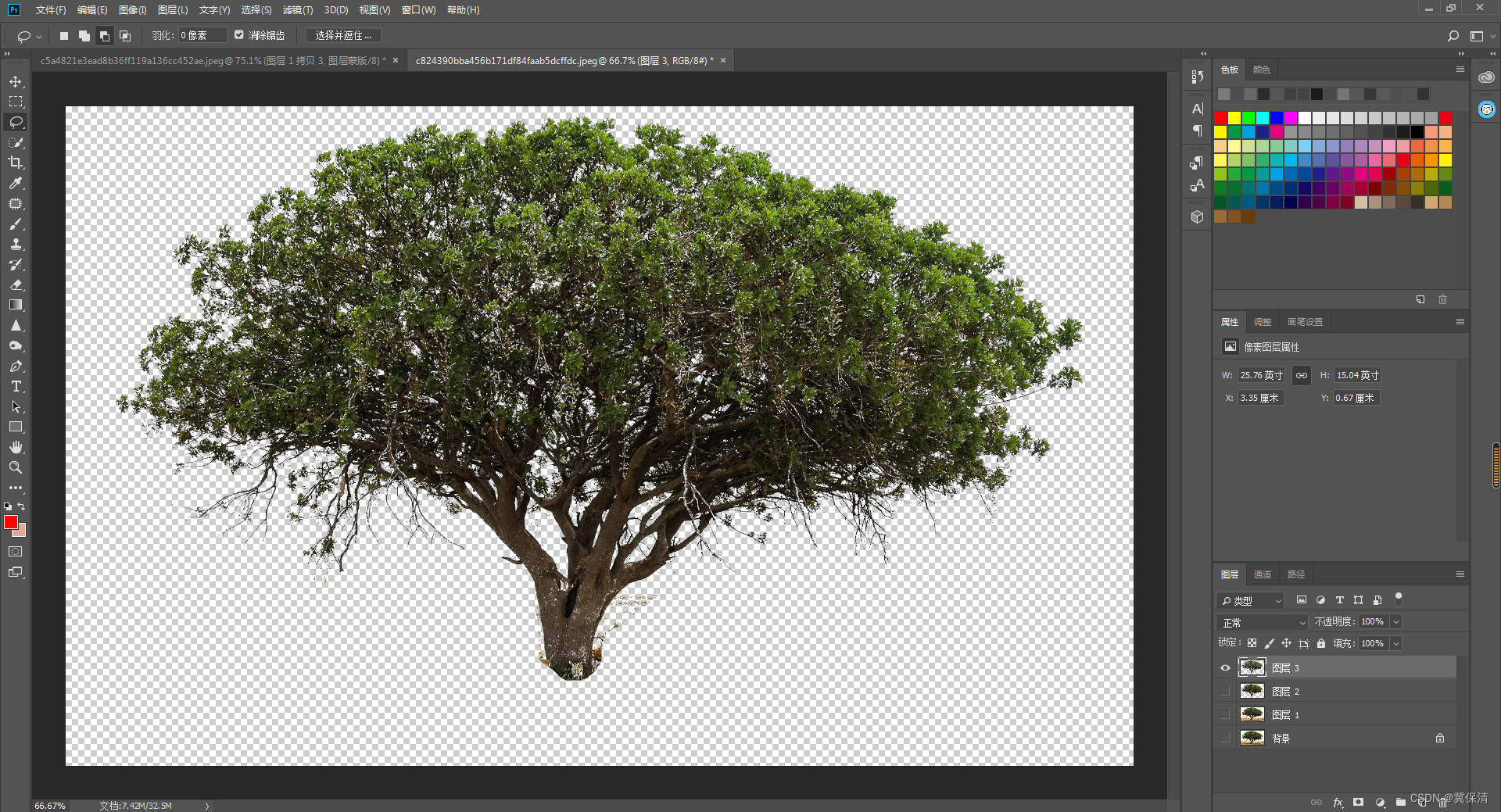Open the layer filter 类型 dropdown

(1250, 600)
